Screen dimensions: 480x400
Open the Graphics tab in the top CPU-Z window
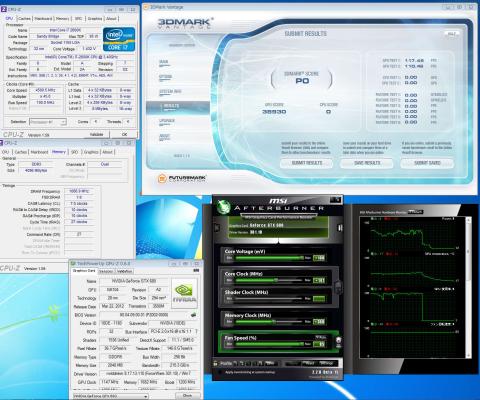(95, 19)
